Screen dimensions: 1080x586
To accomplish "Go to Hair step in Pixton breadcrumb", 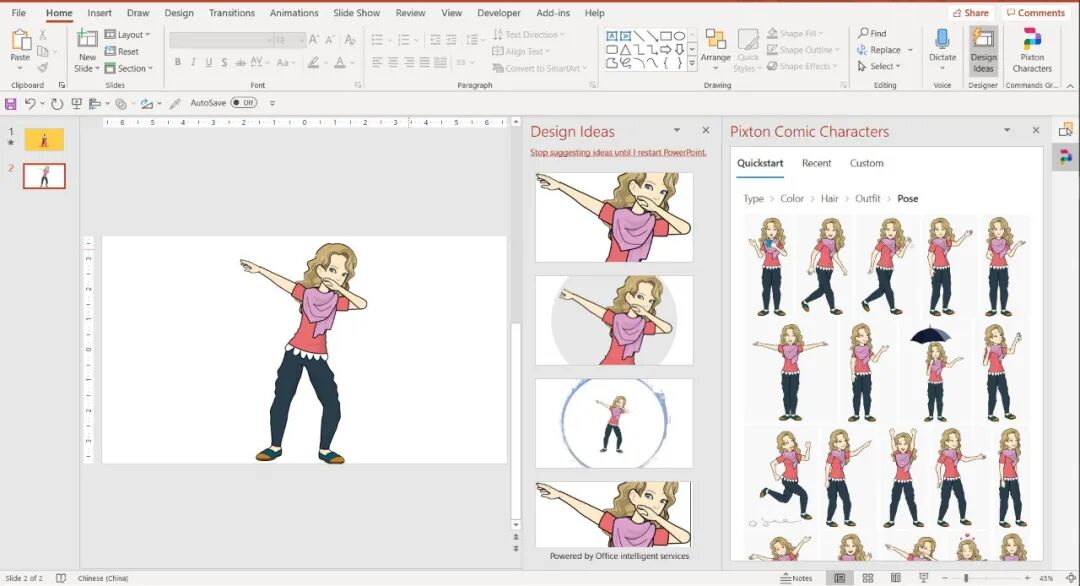I will (829, 198).
